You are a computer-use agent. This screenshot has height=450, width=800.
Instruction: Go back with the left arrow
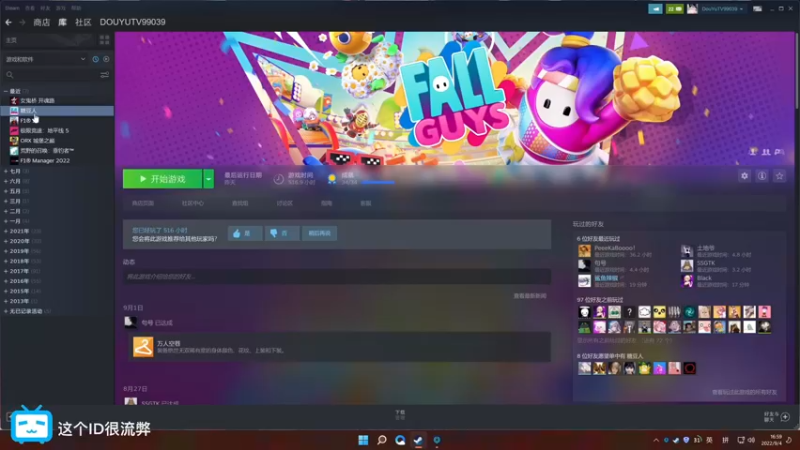point(8,22)
